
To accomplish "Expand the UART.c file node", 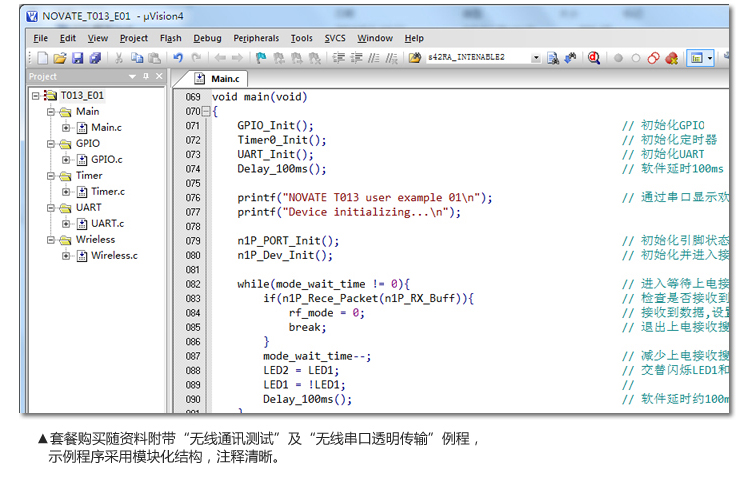I will (66, 224).
